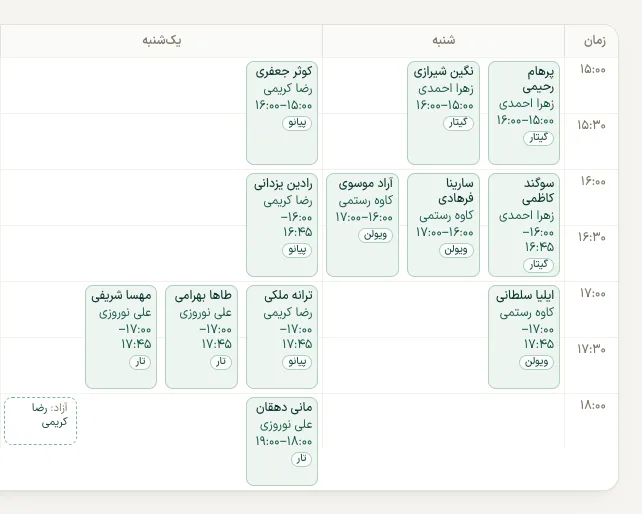This screenshot has width=642, height=514.
Task: Open مانی دهقان lesson card
Action: point(282,442)
